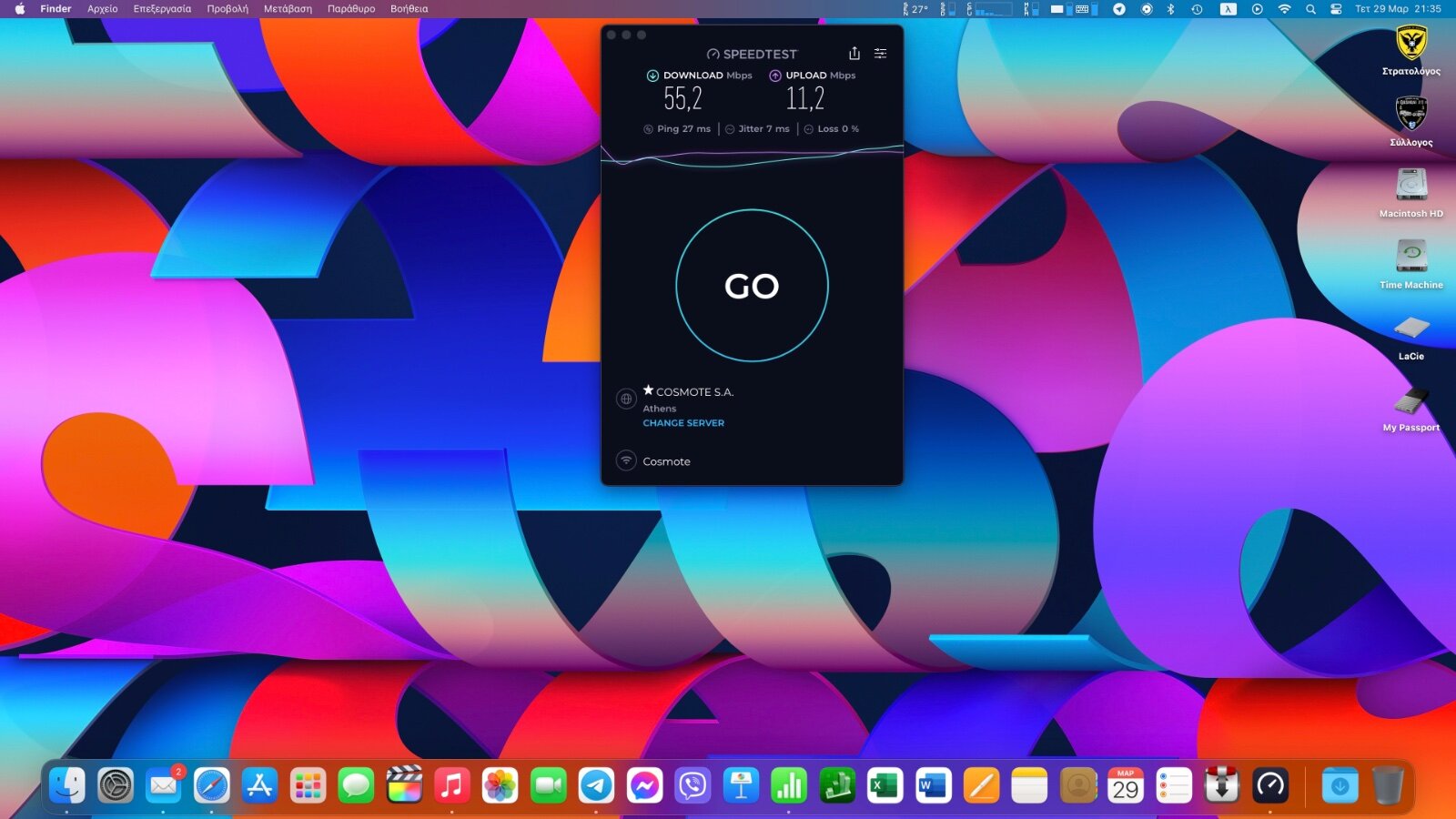Open the Προβολή menu
Image resolution: width=1456 pixels, height=819 pixels.
pyautogui.click(x=227, y=9)
